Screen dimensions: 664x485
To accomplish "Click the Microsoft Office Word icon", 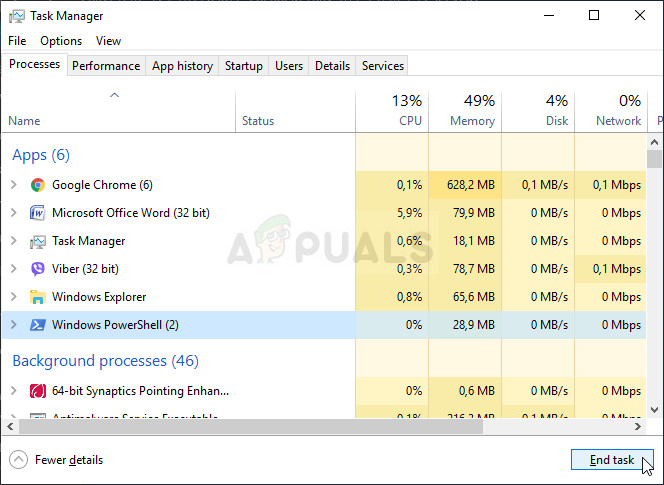I will coord(38,213).
